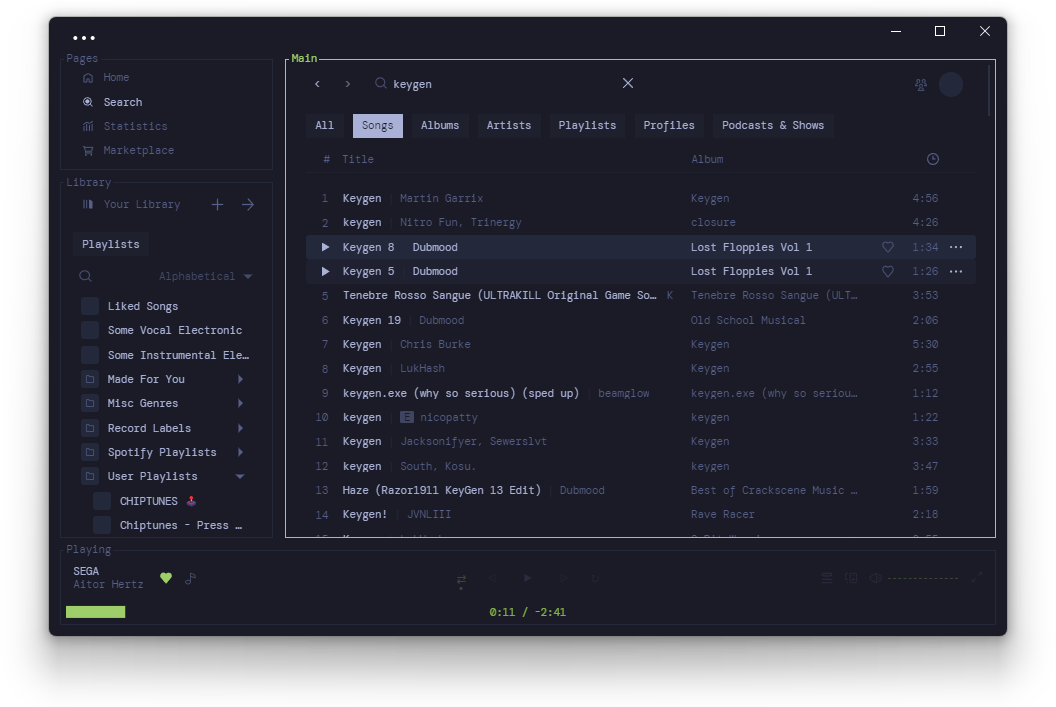Screen dimensions: 1056x707
Task: Select the Haze (Razor1911 KeyGen 13 Edit) track
Action: pos(442,490)
